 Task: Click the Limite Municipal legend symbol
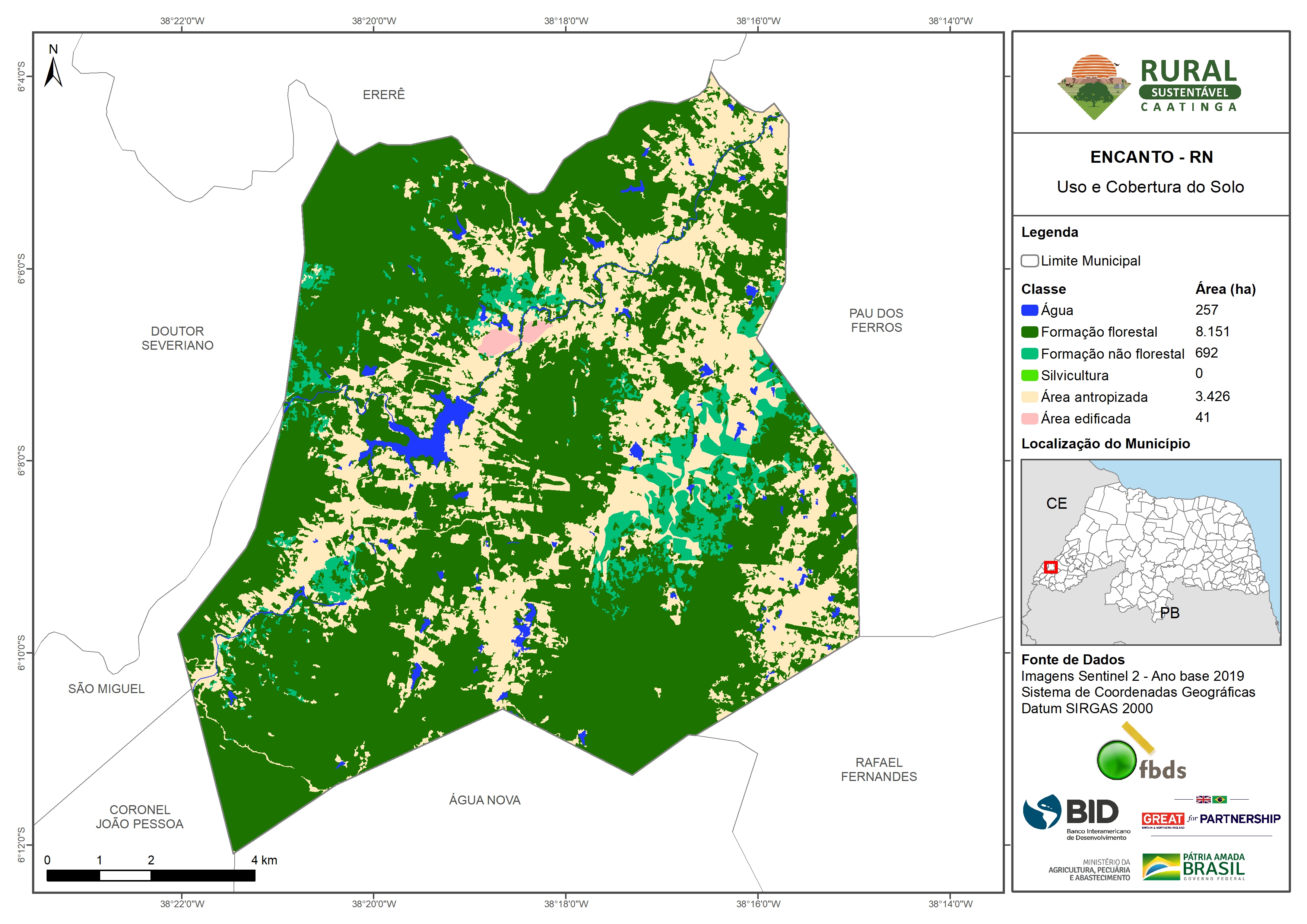[1029, 261]
